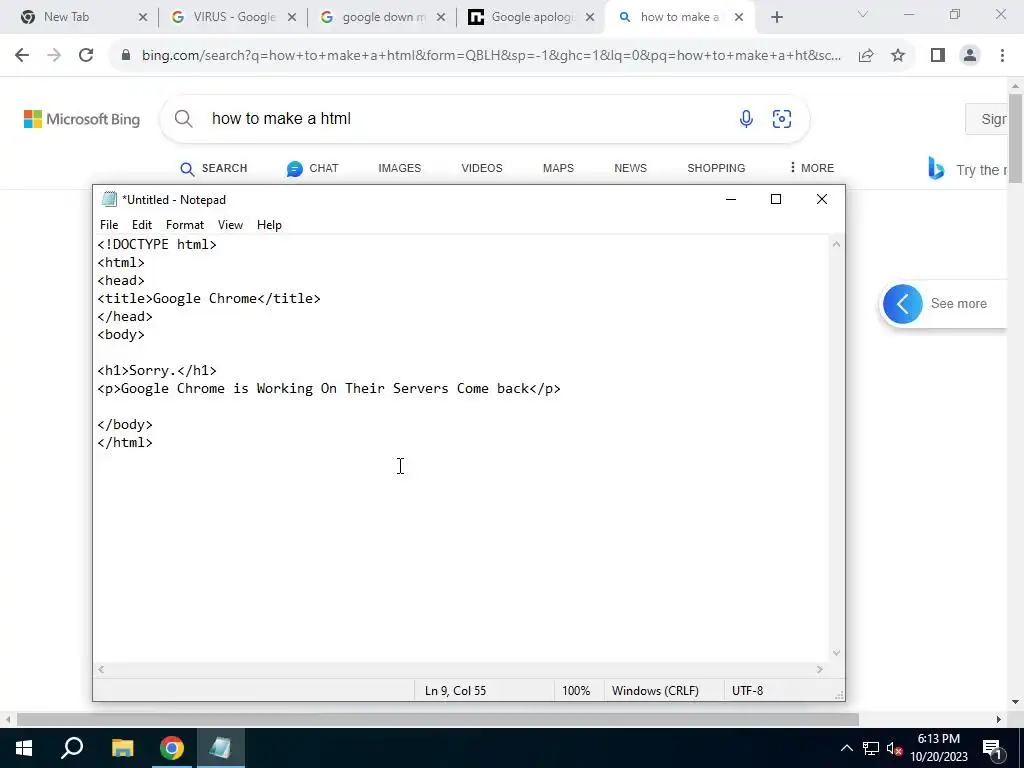Click Chrome's back navigation arrow
This screenshot has height=768, width=1024.
coord(22,56)
